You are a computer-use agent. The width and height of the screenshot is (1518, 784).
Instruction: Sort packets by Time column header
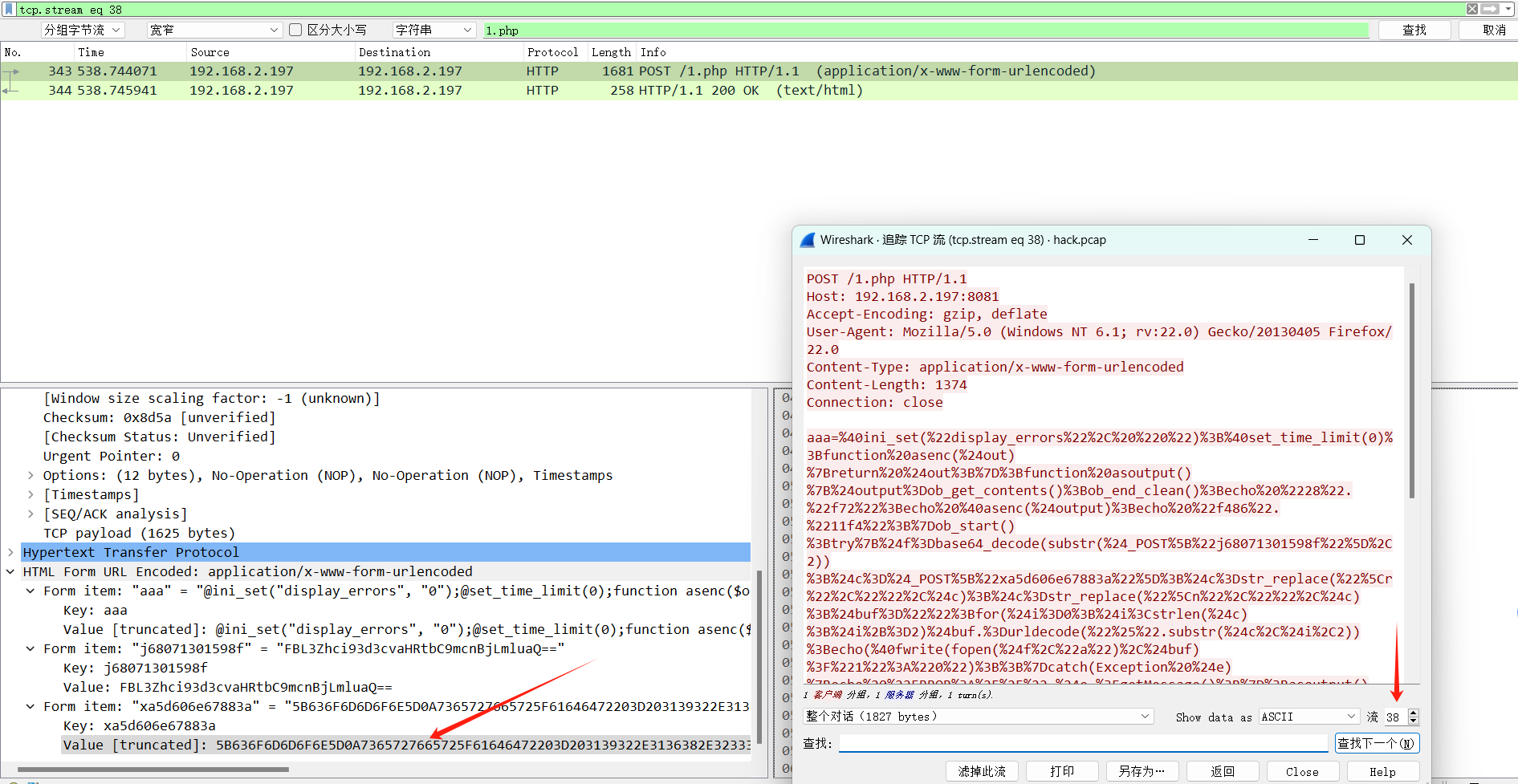tap(130, 52)
